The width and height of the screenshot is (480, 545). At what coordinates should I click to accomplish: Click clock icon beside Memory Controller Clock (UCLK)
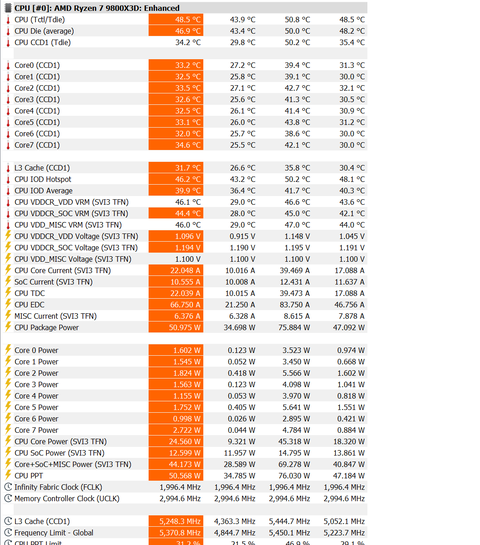click(x=8, y=498)
